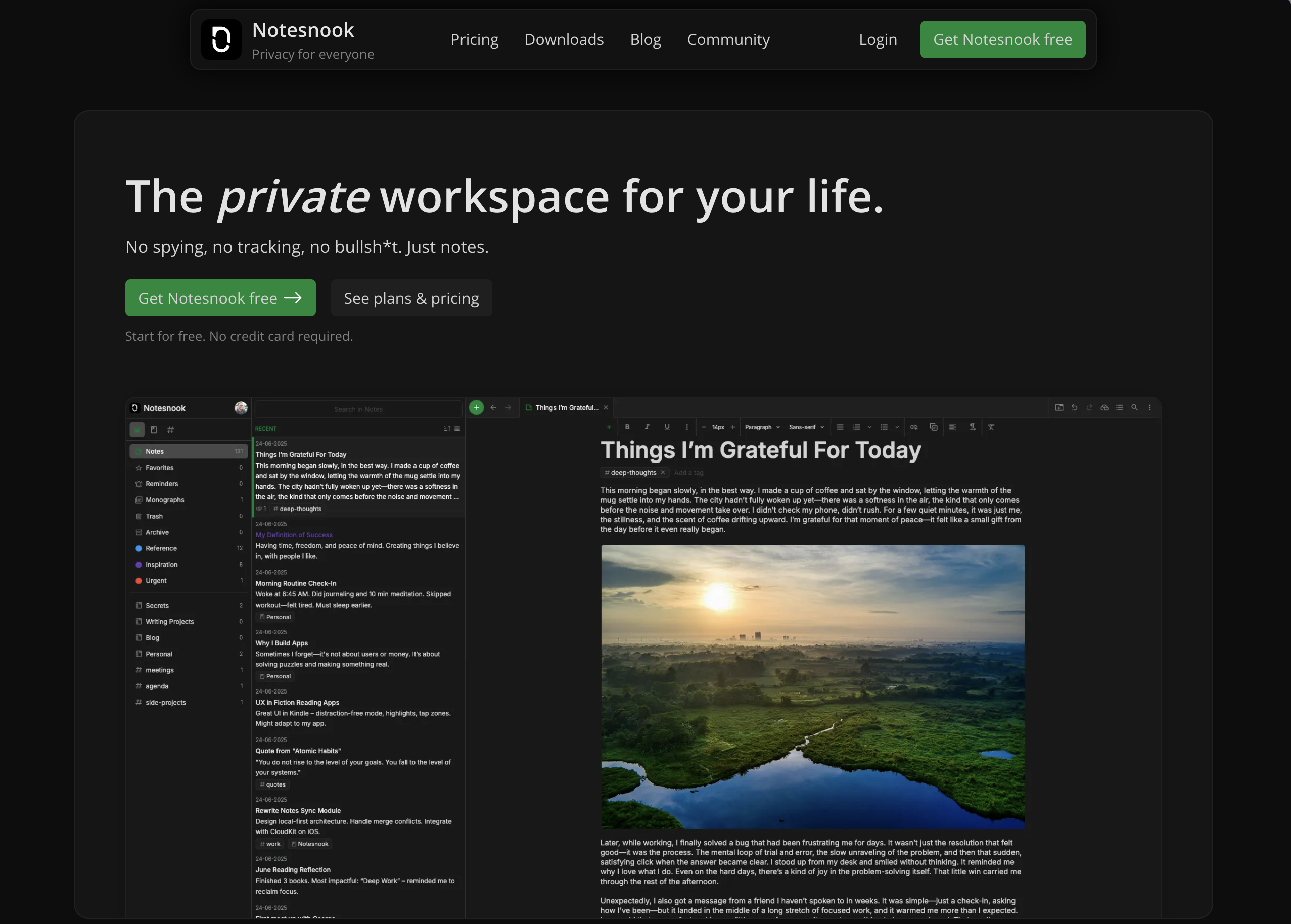Click the search icon in editor header

tap(1134, 407)
